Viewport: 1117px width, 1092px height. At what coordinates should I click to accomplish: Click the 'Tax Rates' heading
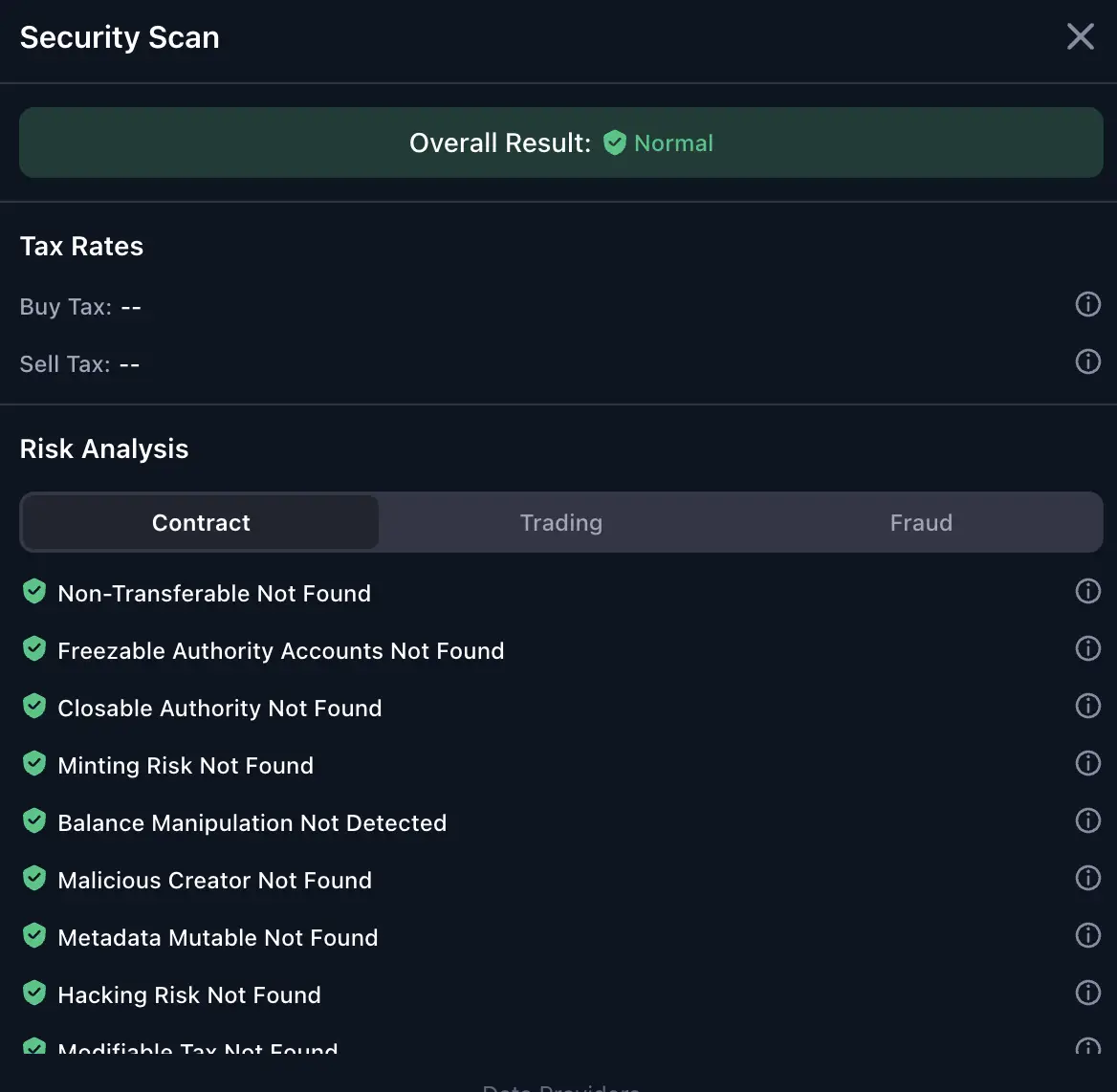point(81,247)
